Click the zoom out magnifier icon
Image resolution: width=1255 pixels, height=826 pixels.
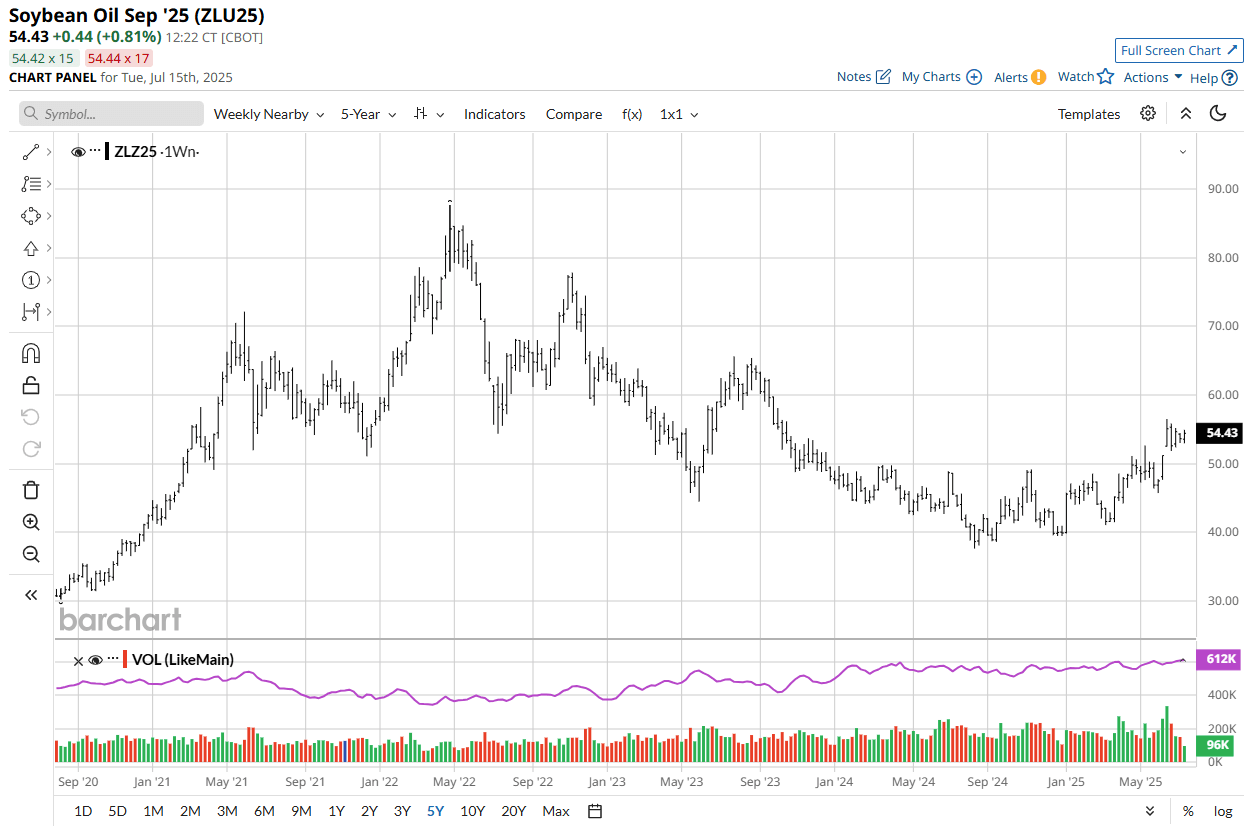pos(30,554)
